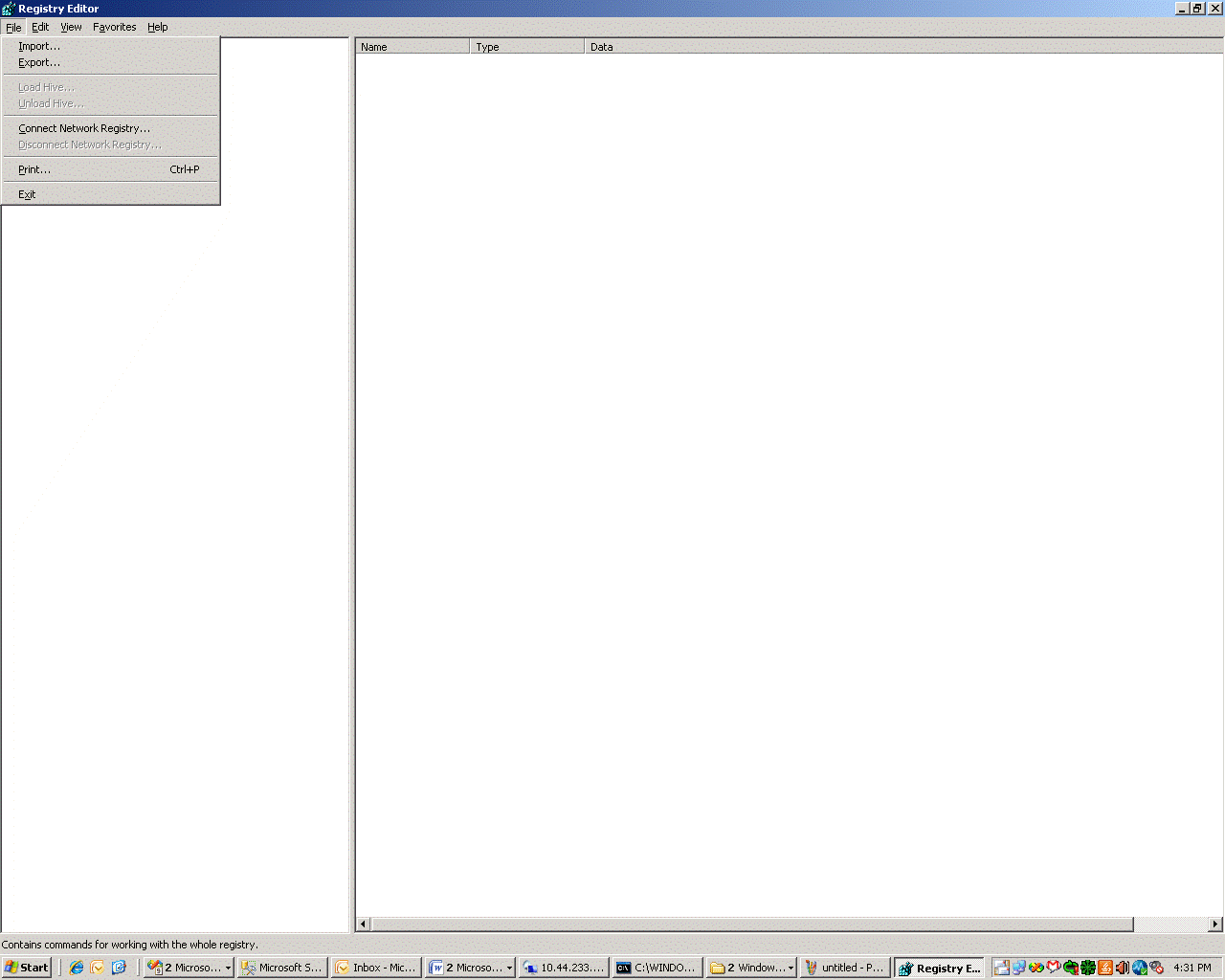Select Print... in the File menu
The image size is (1225, 980).
pyautogui.click(x=111, y=169)
